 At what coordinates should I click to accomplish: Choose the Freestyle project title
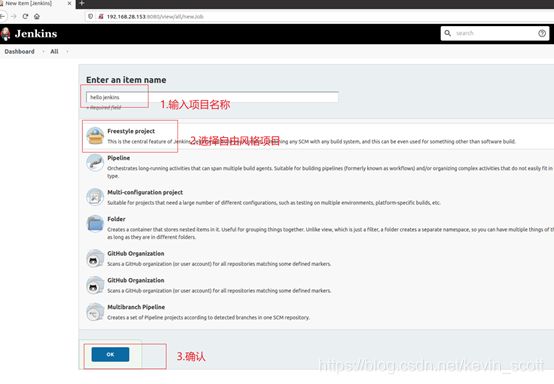pos(131,131)
